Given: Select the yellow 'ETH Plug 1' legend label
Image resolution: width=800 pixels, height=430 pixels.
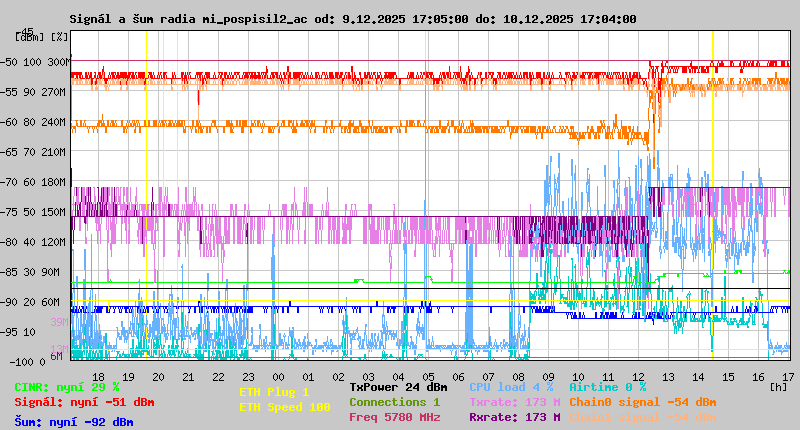Looking at the screenshot, I should (x=274, y=392).
